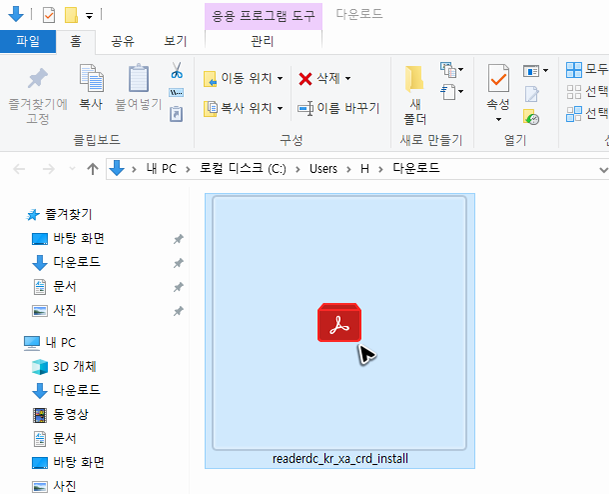This screenshot has width=609, height=494.
Task: Select 다운로드 under Quick access
Action: (x=77, y=262)
